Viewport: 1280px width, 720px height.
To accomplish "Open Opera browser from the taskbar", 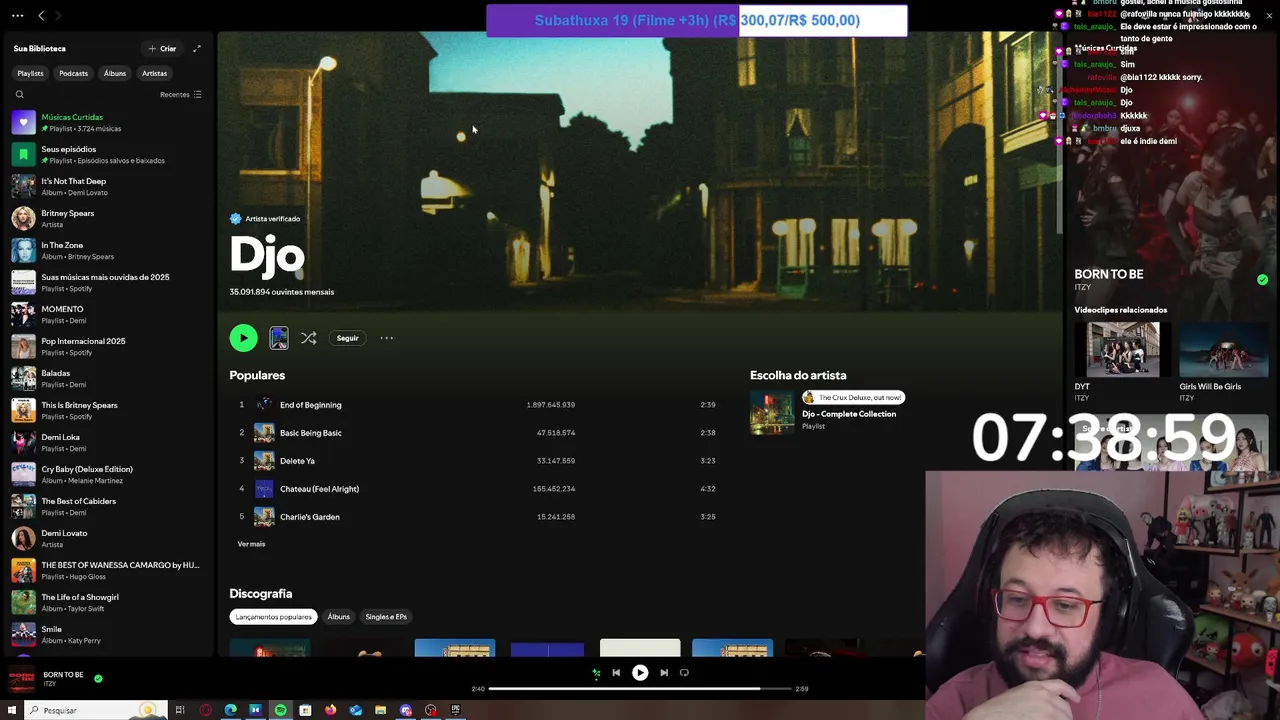I will (x=206, y=710).
